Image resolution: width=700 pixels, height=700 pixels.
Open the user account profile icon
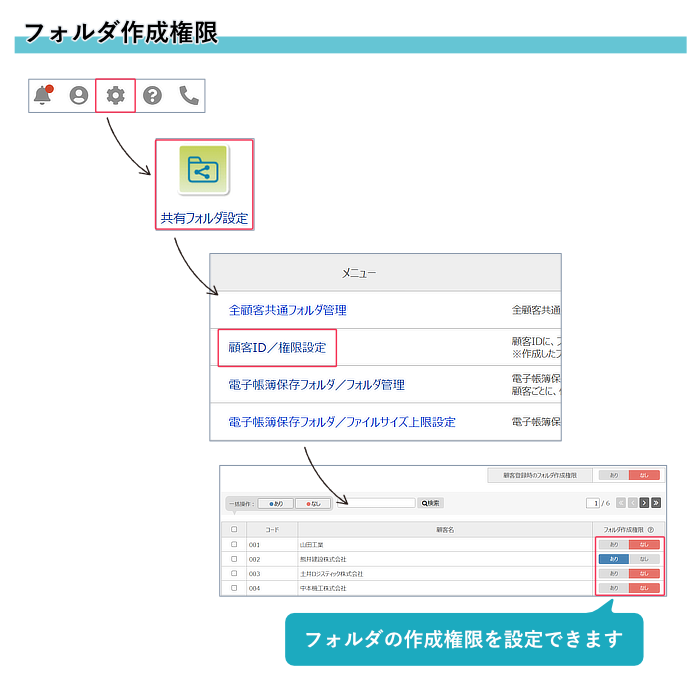pyautogui.click(x=78, y=95)
